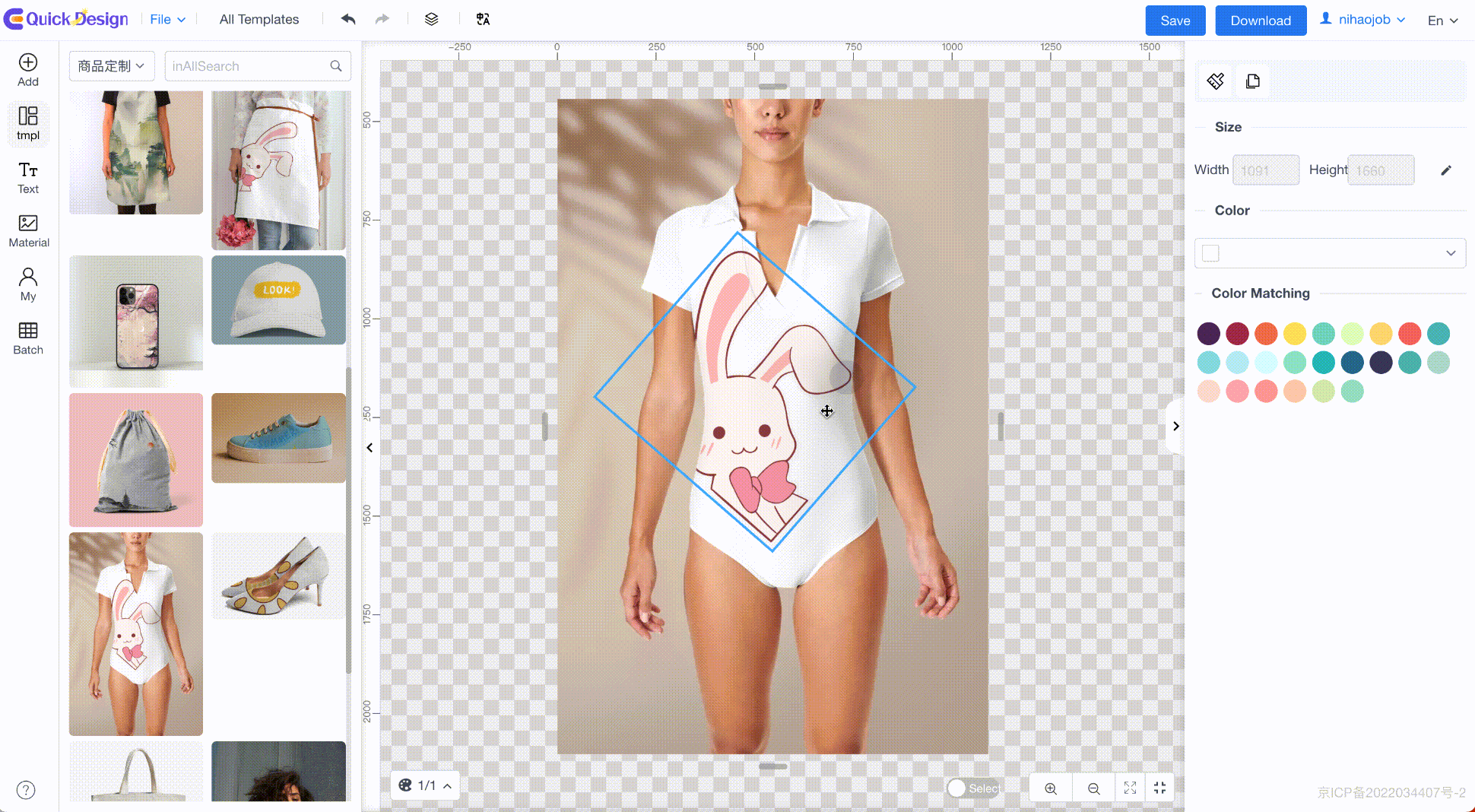Open the 1/1 page selector

click(x=426, y=785)
